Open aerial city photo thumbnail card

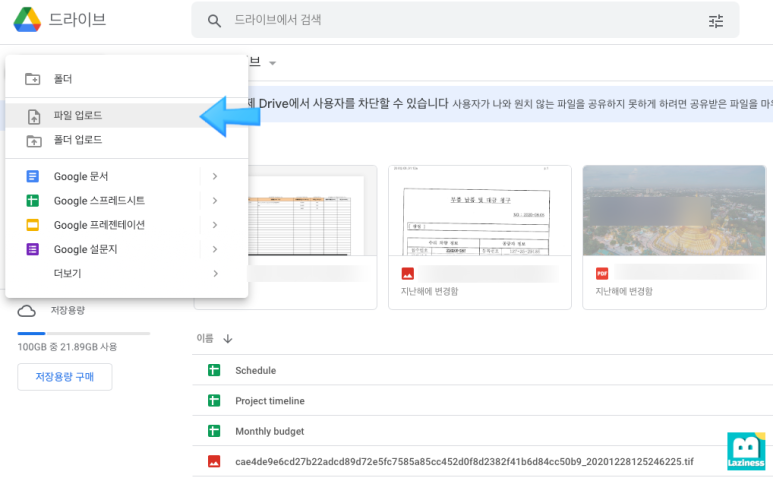(674, 211)
